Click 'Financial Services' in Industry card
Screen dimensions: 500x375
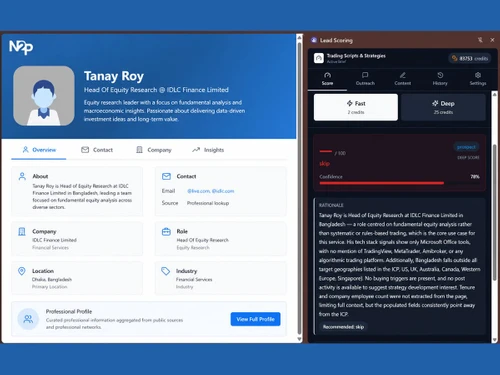pos(194,280)
